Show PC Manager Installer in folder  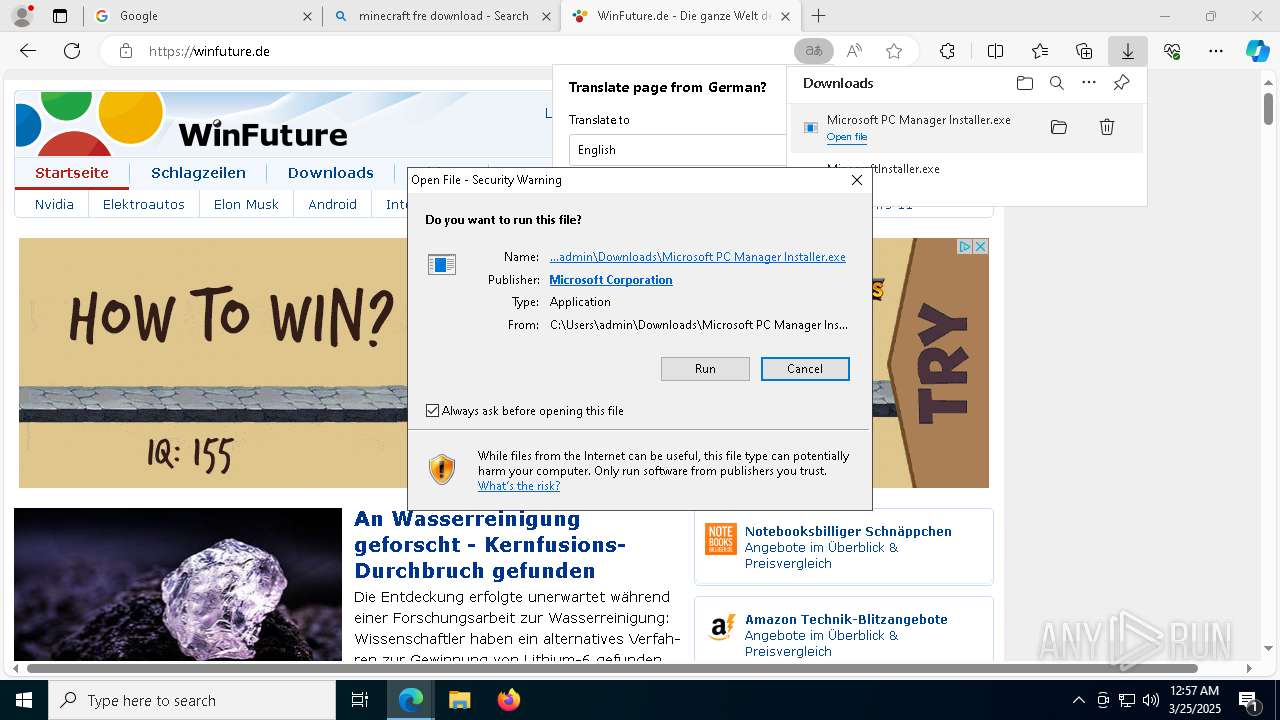tap(1059, 127)
